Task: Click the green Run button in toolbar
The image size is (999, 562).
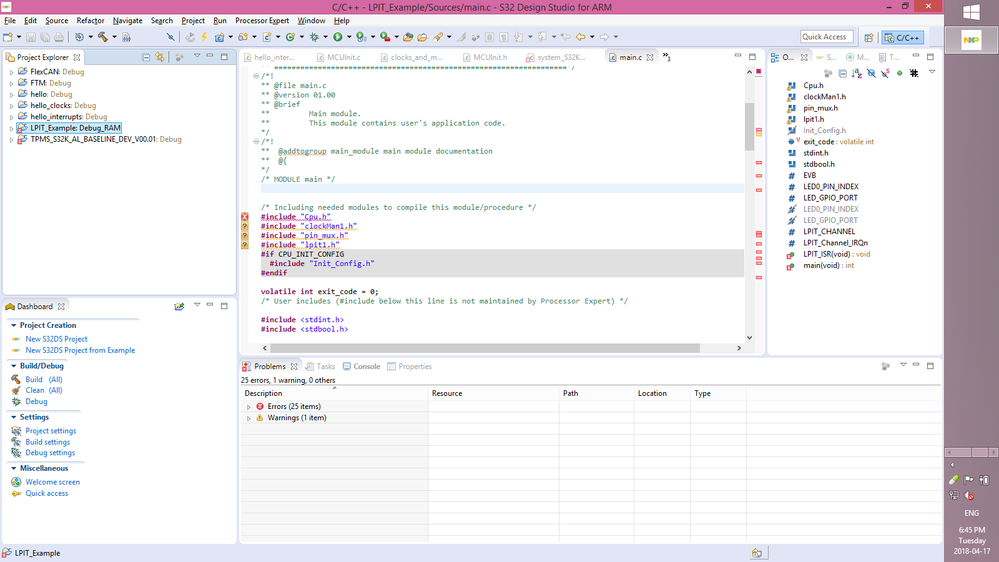Action: (x=338, y=37)
